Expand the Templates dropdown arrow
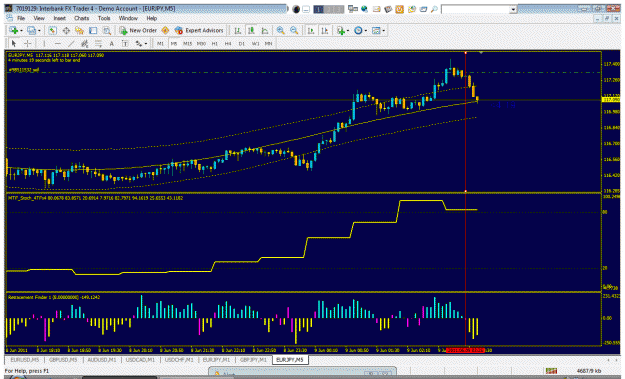 [x=384, y=31]
